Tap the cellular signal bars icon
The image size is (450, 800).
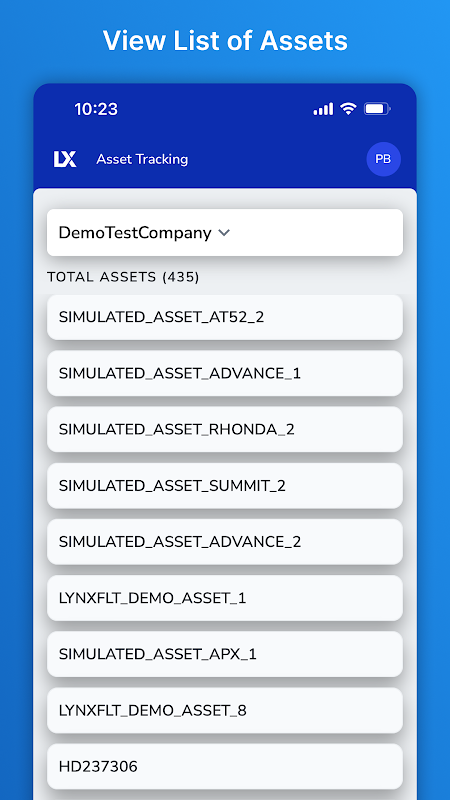(x=323, y=109)
